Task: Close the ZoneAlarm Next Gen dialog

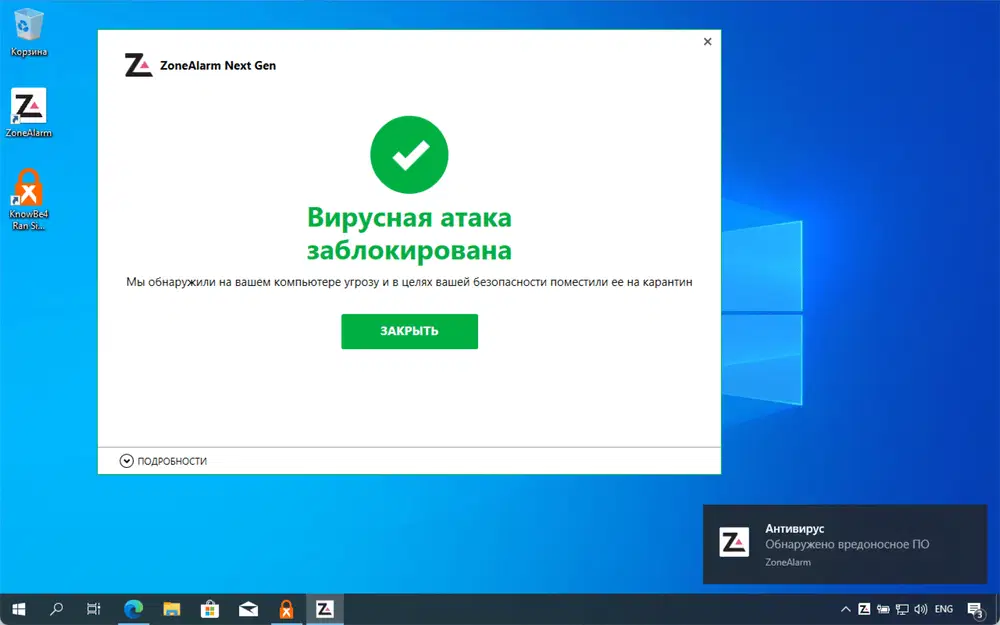Action: (707, 41)
